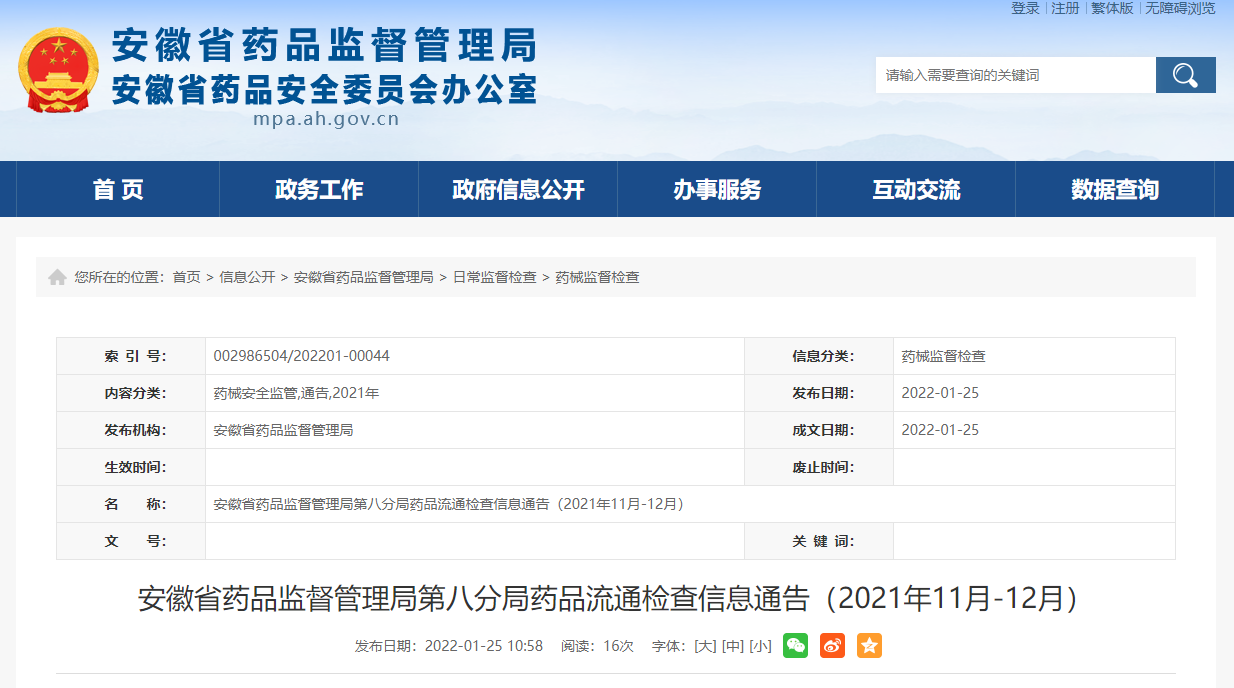Share the notice via the WeChat icon
The height and width of the screenshot is (688, 1234).
coord(795,646)
